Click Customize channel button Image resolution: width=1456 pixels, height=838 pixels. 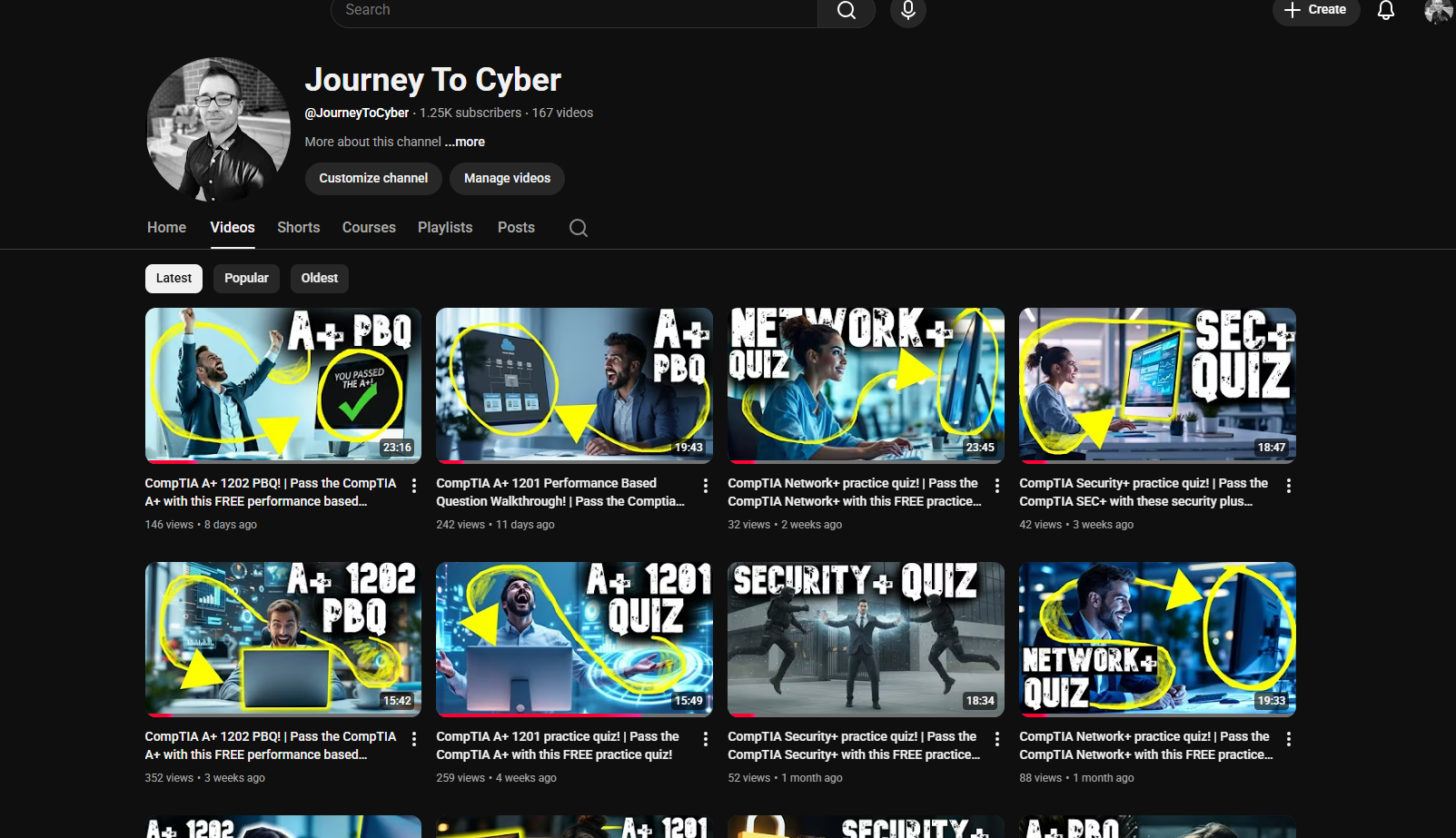click(373, 178)
